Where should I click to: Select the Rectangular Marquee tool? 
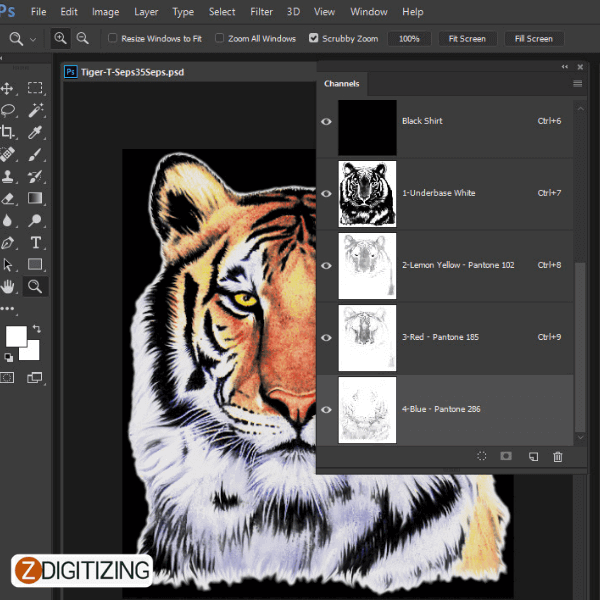tap(35, 88)
